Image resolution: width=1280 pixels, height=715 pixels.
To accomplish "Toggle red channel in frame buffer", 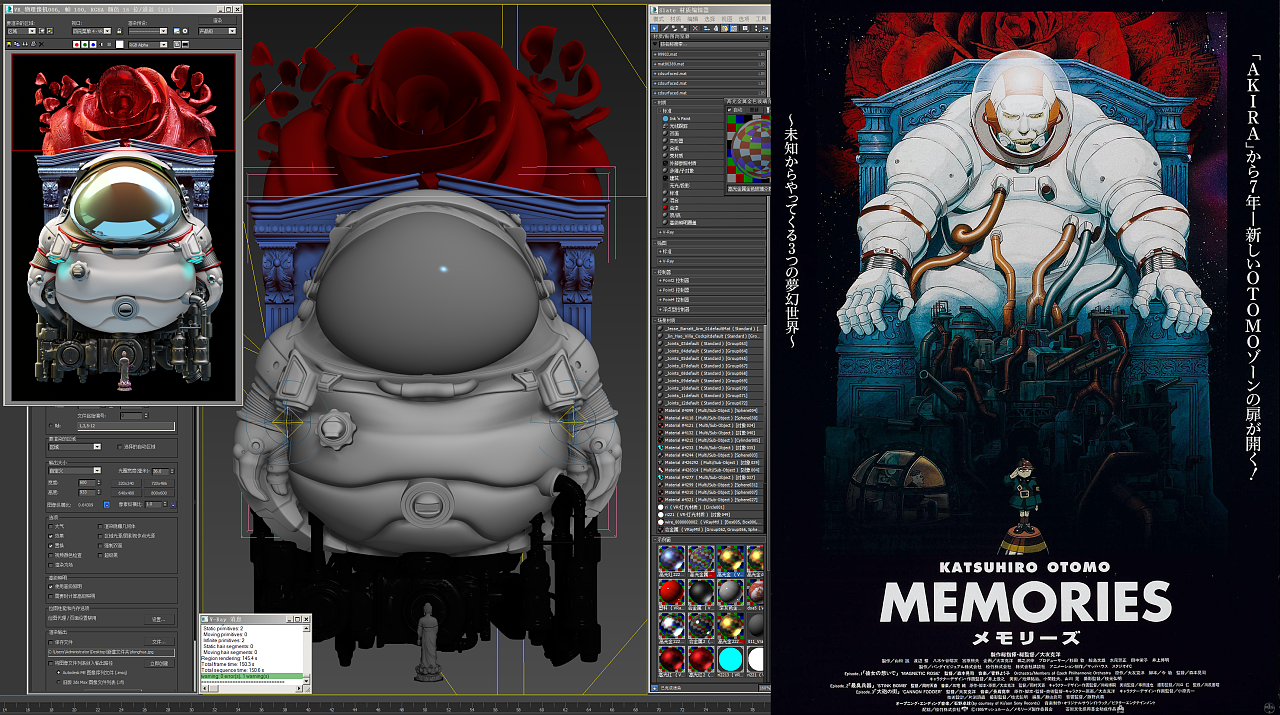I will [x=77, y=45].
